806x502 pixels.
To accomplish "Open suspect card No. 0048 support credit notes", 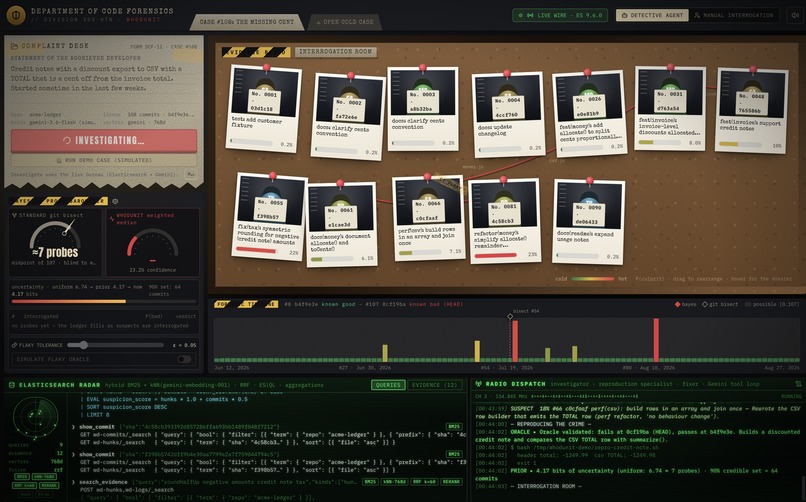I will [x=752, y=109].
